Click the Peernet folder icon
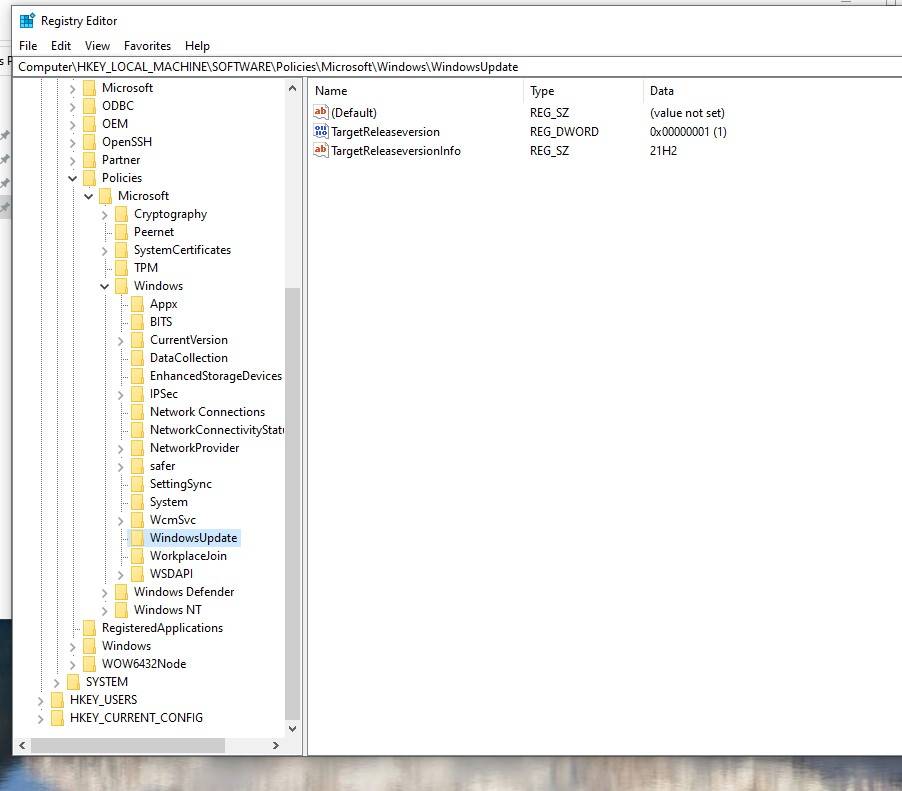Screen dimensions: 902x791 tap(121, 232)
